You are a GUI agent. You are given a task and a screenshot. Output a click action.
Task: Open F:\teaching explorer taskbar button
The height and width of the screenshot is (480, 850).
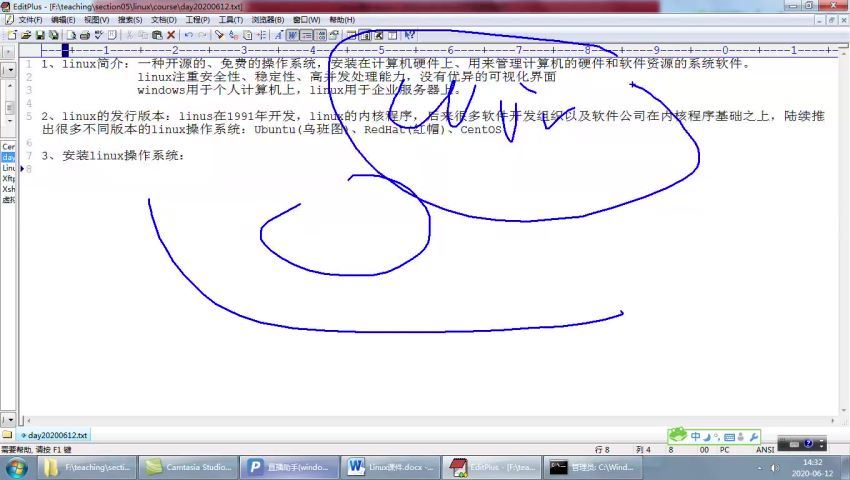coord(87,467)
